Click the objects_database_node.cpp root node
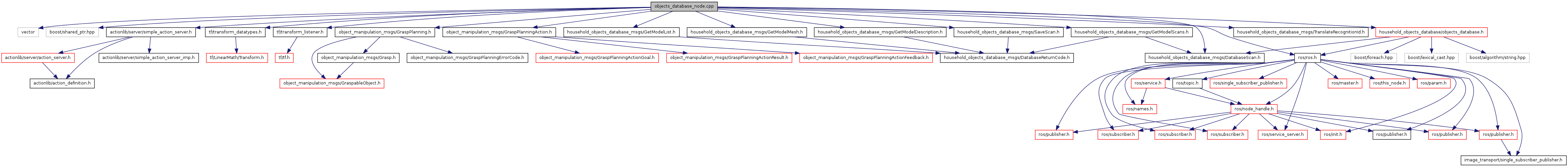 point(684,6)
